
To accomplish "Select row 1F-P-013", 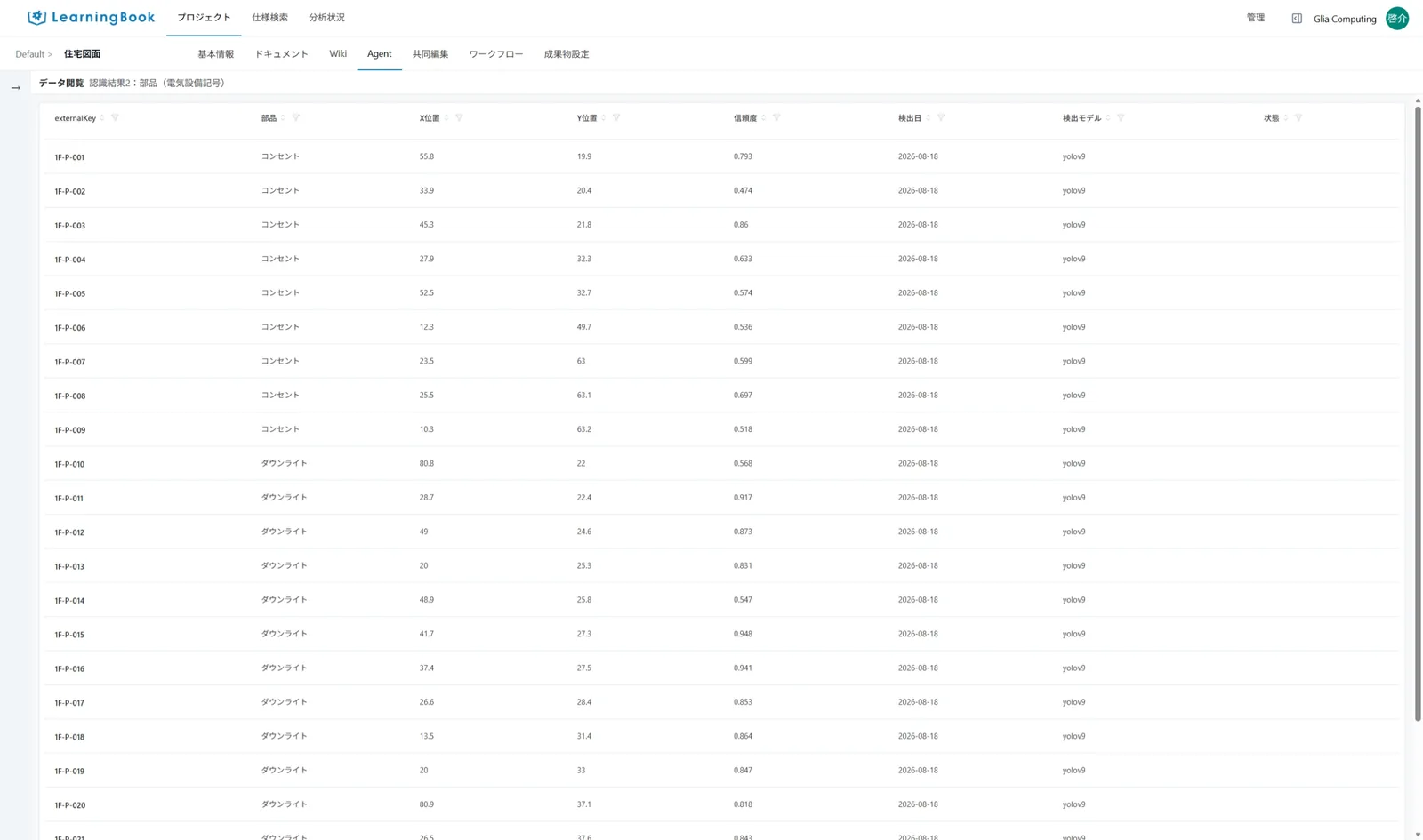I will (720, 565).
